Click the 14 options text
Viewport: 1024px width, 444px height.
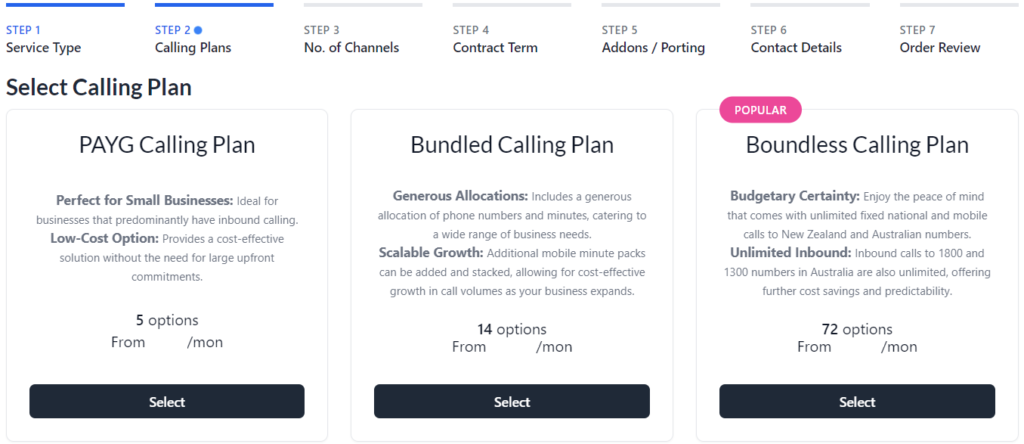512,329
